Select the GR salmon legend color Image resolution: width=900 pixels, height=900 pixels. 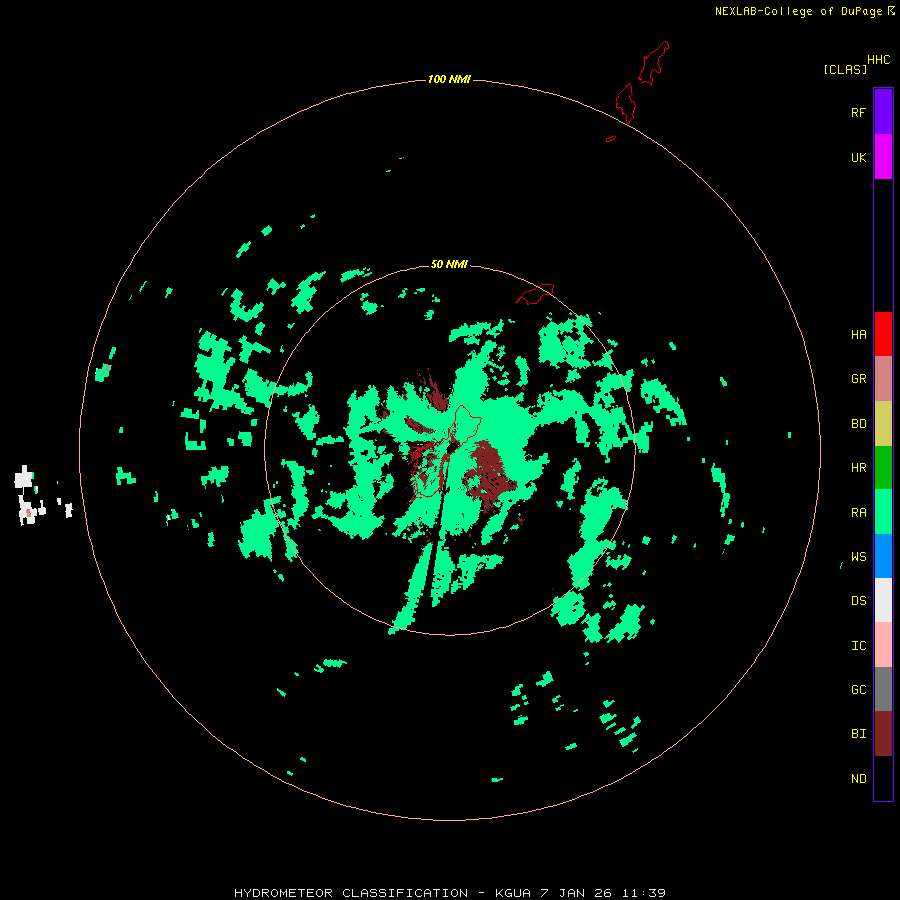click(883, 379)
